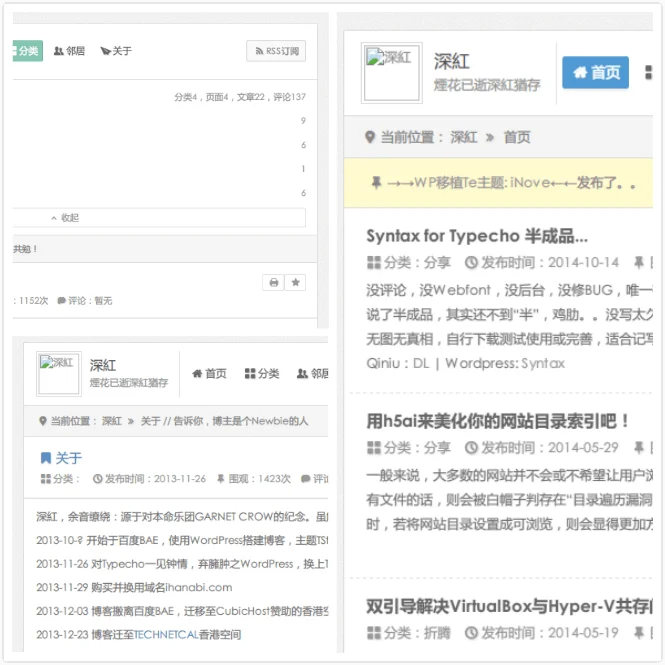Click the grid icon beside 分类：分享 of Syntax post

click(374, 263)
